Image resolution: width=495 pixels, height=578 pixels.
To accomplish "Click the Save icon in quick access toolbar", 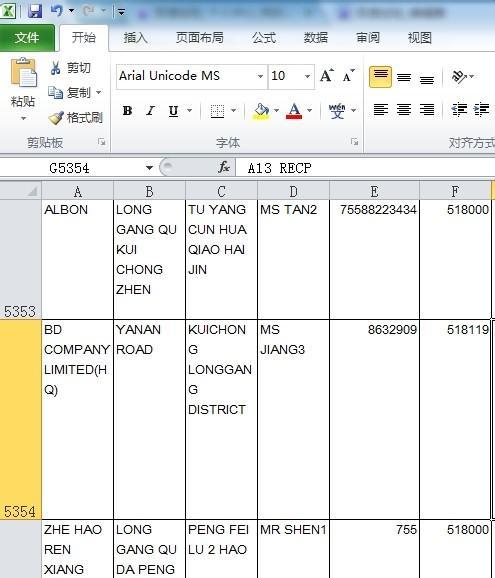I will point(35,11).
